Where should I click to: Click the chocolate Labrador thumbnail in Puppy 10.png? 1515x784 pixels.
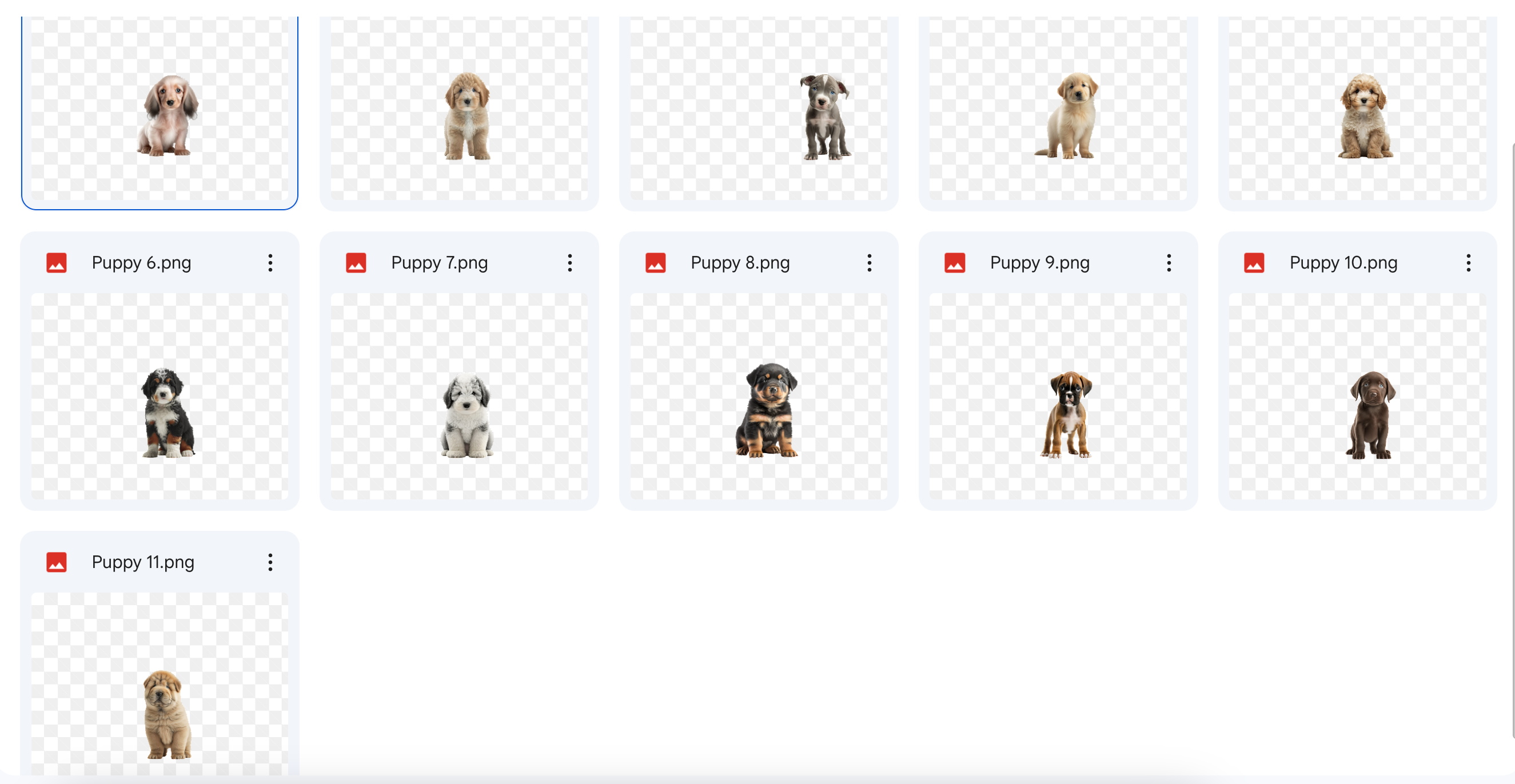pyautogui.click(x=1357, y=396)
